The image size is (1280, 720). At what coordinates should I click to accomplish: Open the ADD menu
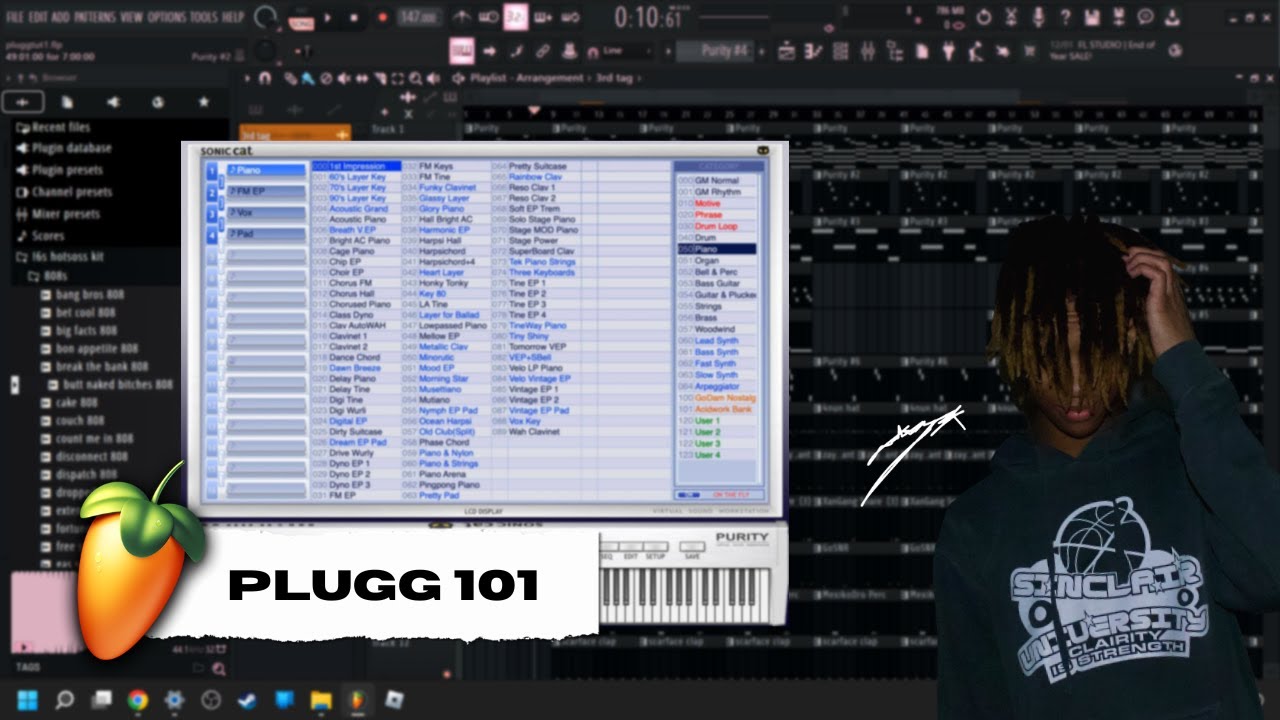61,18
